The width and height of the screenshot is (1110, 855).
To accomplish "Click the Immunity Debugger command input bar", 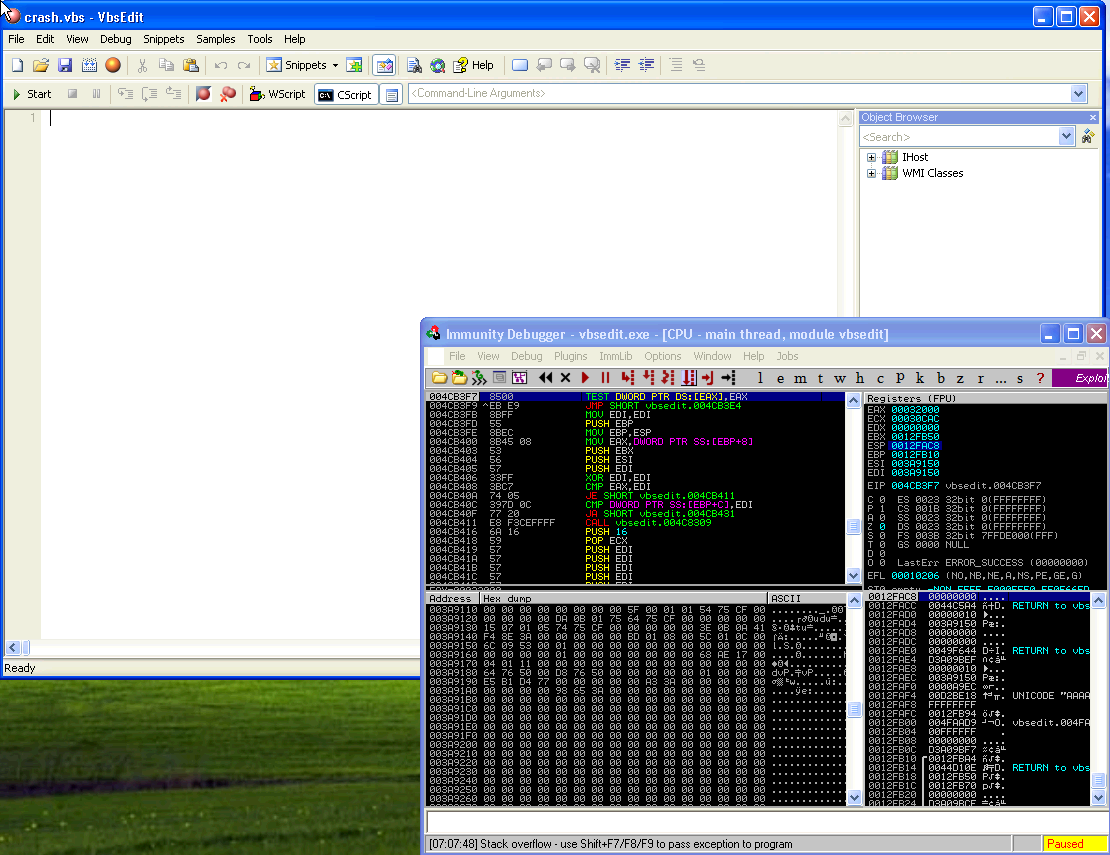I will (x=765, y=822).
